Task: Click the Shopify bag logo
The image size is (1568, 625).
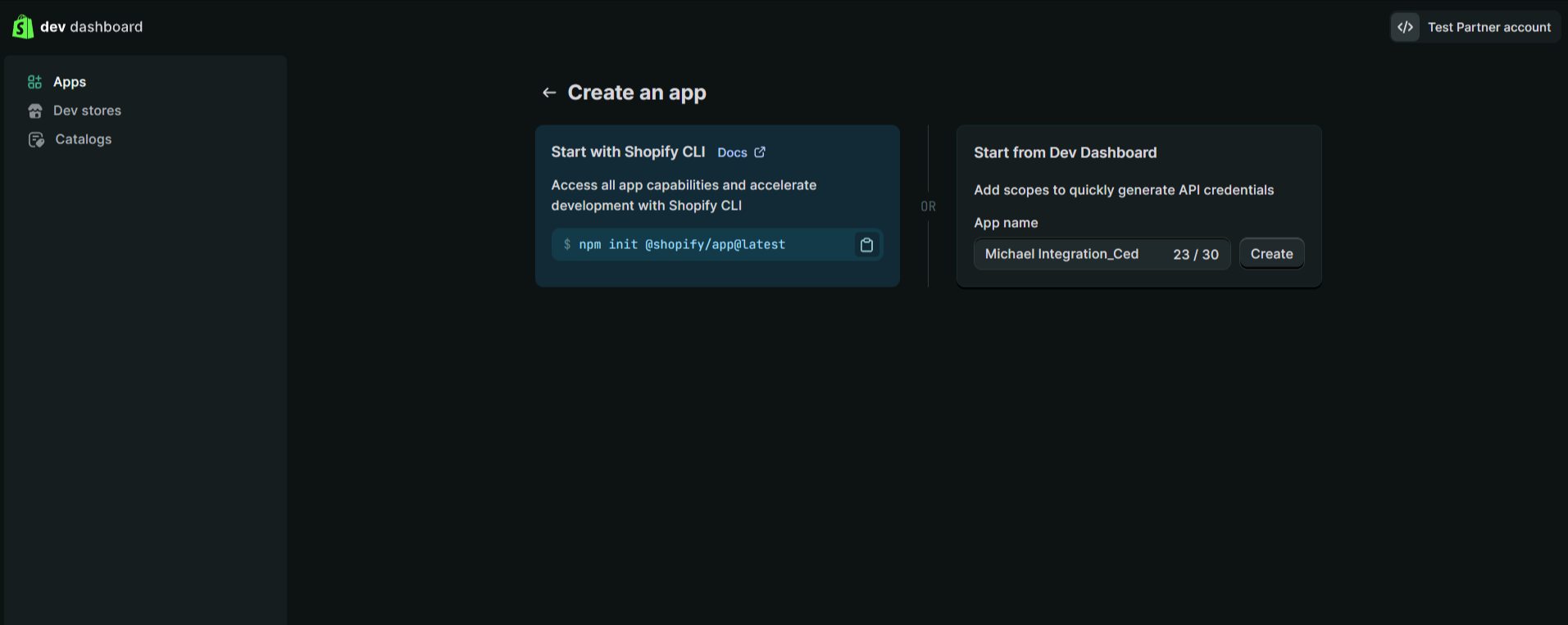Action: click(23, 27)
